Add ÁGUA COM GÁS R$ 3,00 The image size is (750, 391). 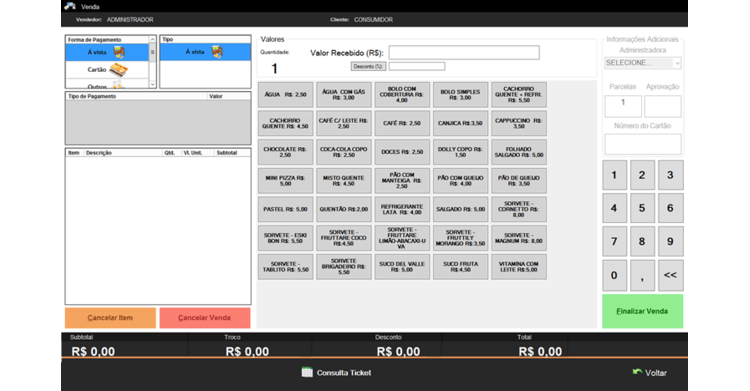[x=343, y=95]
